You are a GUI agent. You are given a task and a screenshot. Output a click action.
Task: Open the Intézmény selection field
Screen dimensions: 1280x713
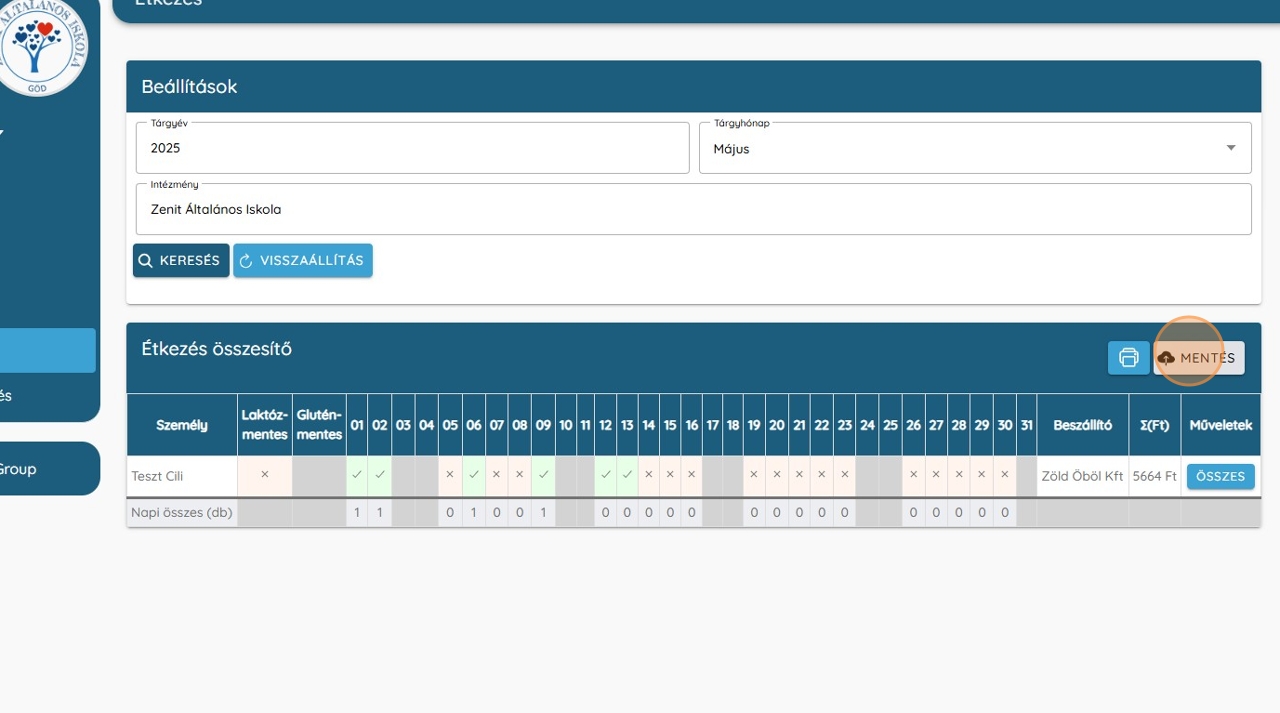(693, 210)
